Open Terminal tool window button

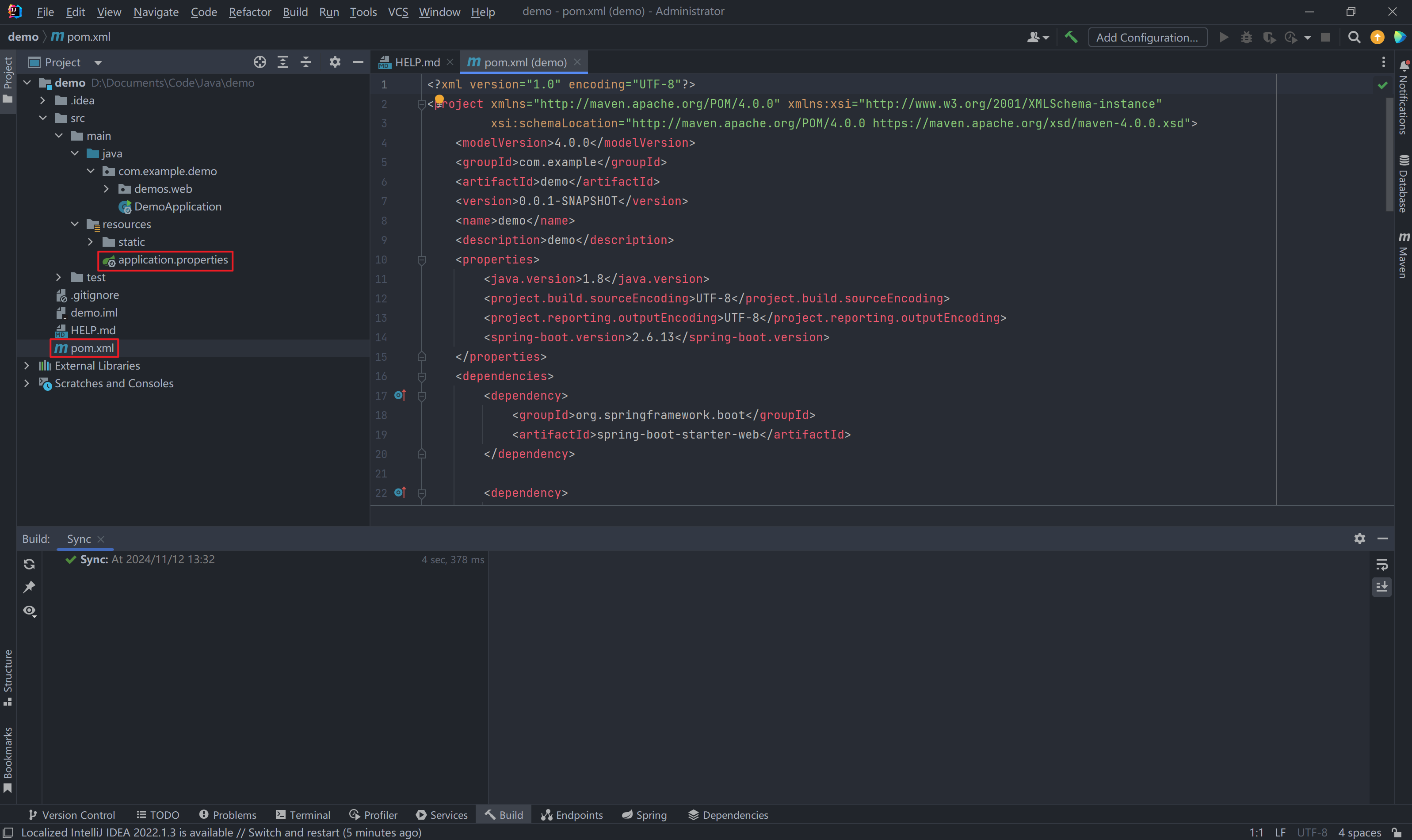(303, 814)
